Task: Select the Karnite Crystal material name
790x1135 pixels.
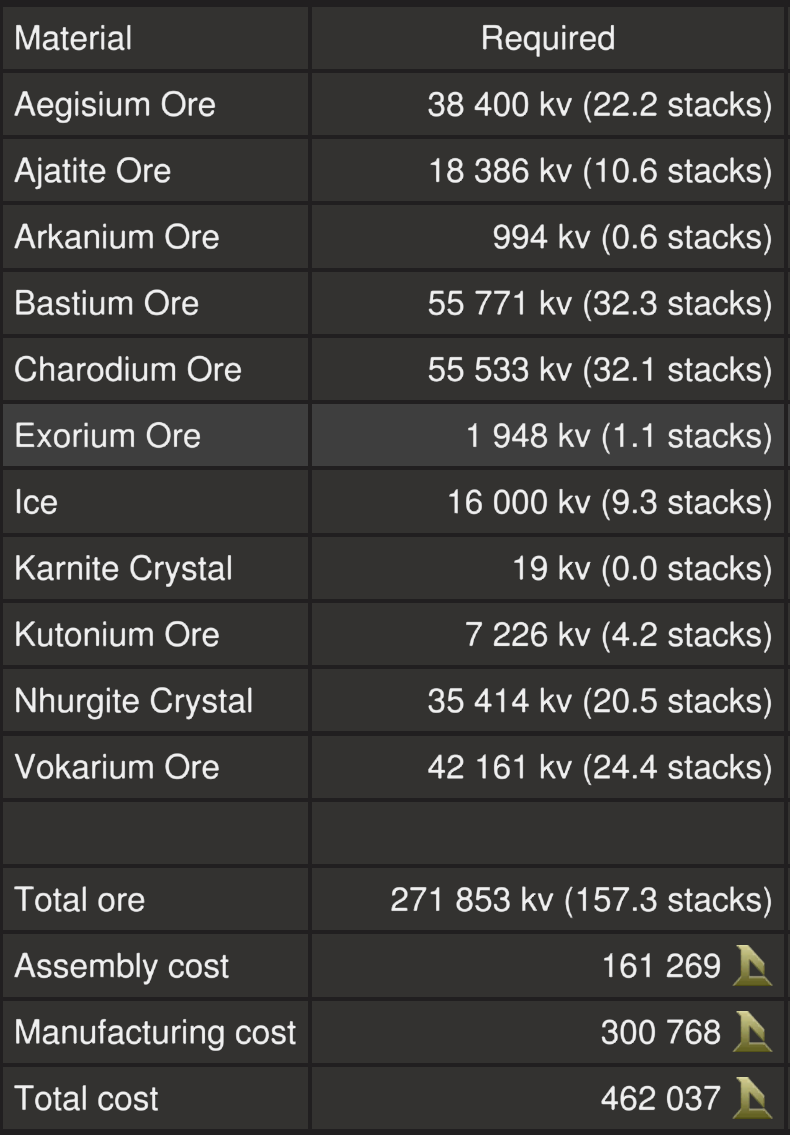Action: pos(124,568)
